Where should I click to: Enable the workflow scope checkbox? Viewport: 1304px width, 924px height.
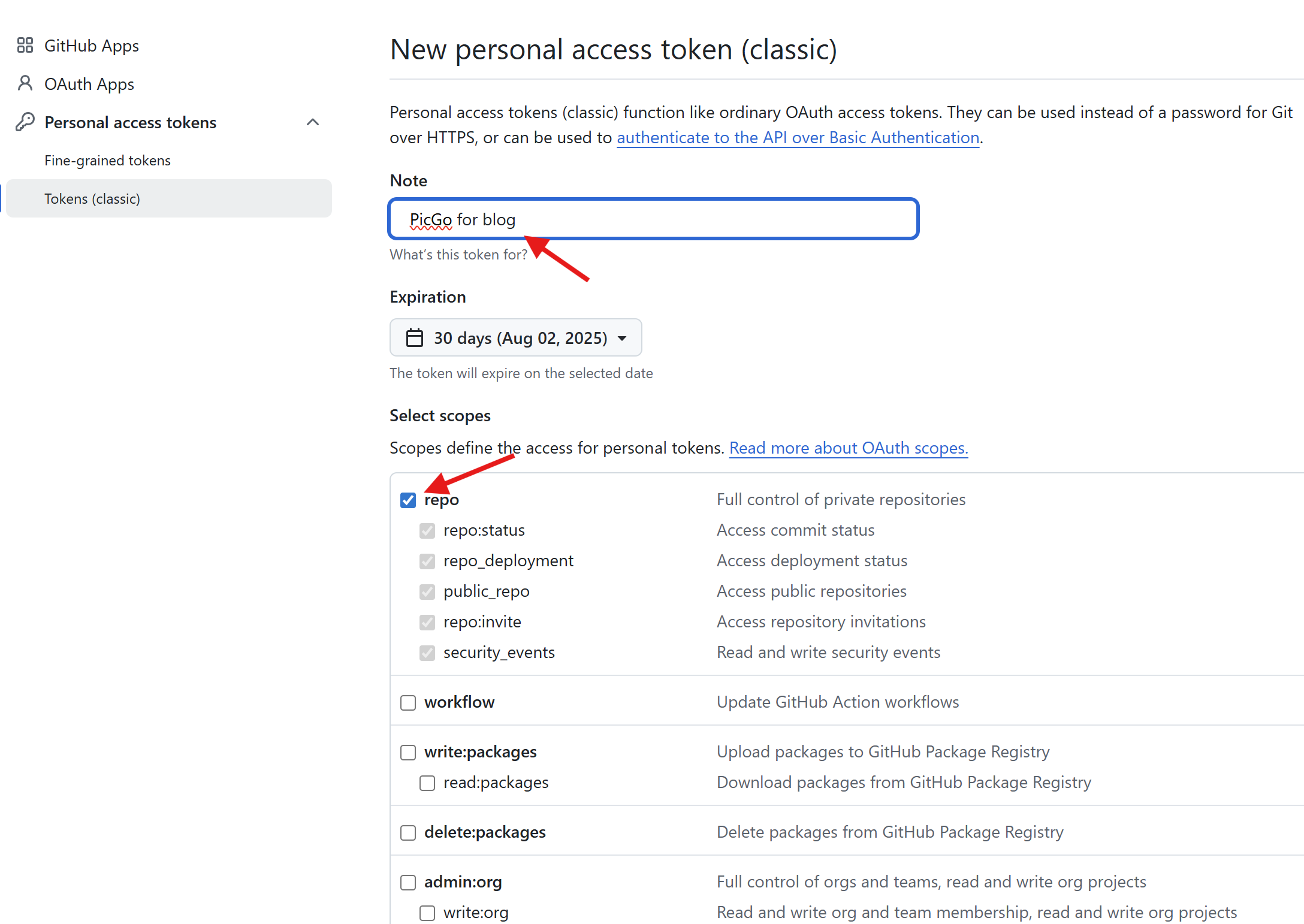click(x=408, y=702)
